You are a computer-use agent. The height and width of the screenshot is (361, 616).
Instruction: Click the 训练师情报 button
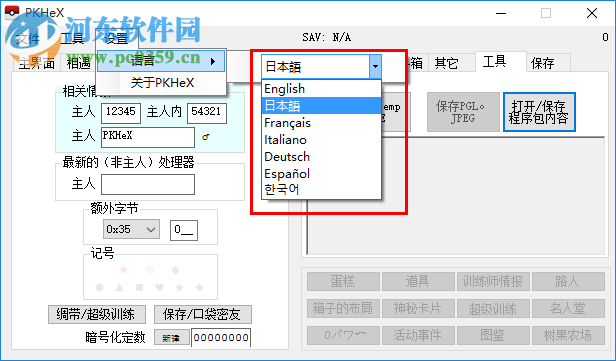point(493,281)
